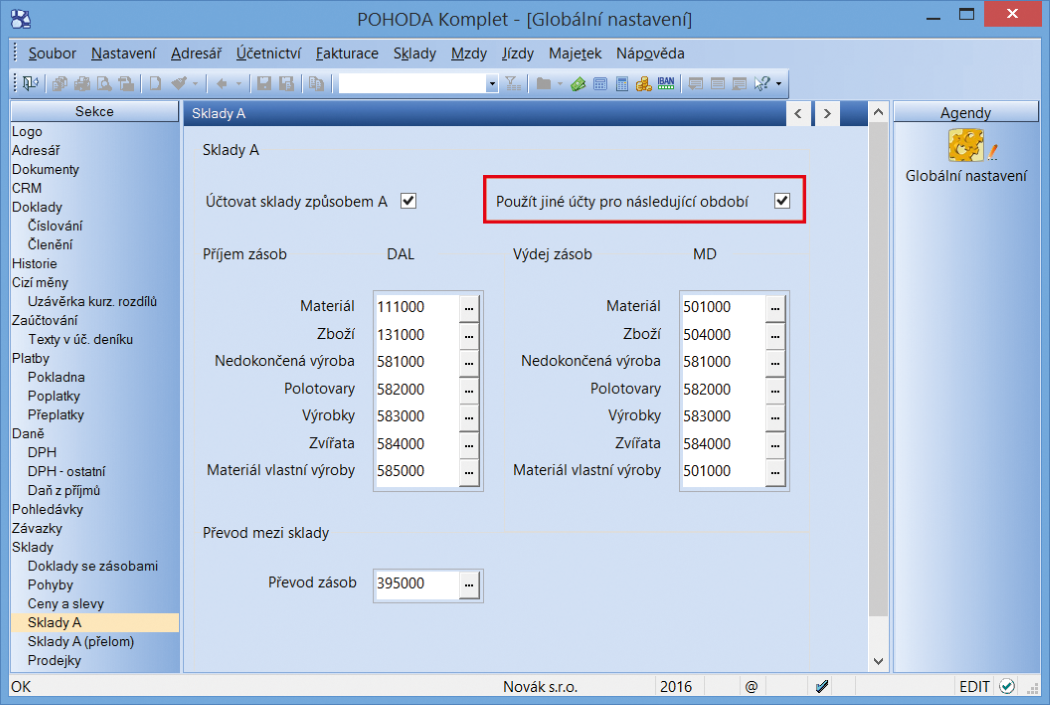This screenshot has width=1050, height=705.
Task: Select DPH - ostatní section
Action: click(66, 471)
